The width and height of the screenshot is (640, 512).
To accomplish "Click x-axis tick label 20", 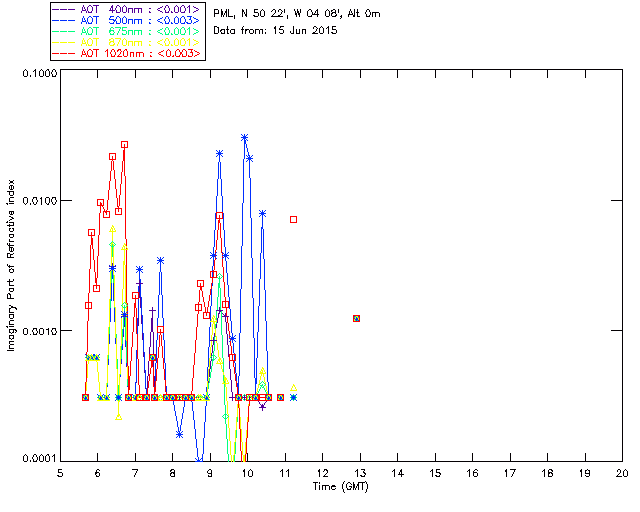I will (x=622, y=473).
